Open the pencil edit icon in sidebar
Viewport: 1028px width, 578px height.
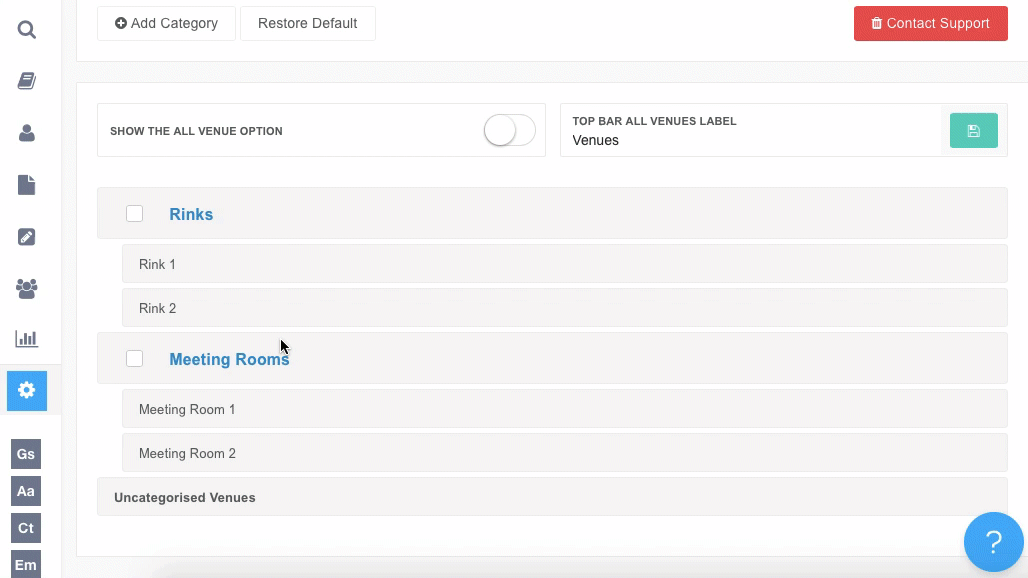click(x=27, y=237)
